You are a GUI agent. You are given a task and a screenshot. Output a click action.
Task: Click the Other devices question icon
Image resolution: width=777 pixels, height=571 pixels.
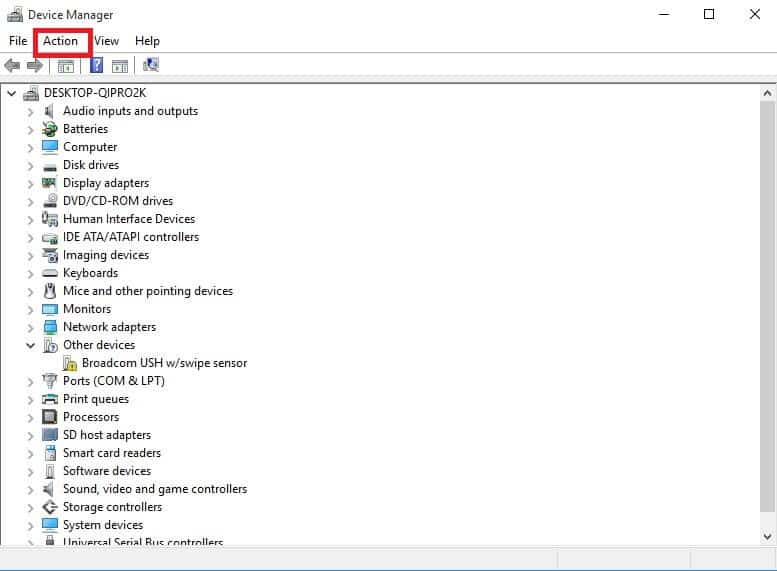click(50, 345)
